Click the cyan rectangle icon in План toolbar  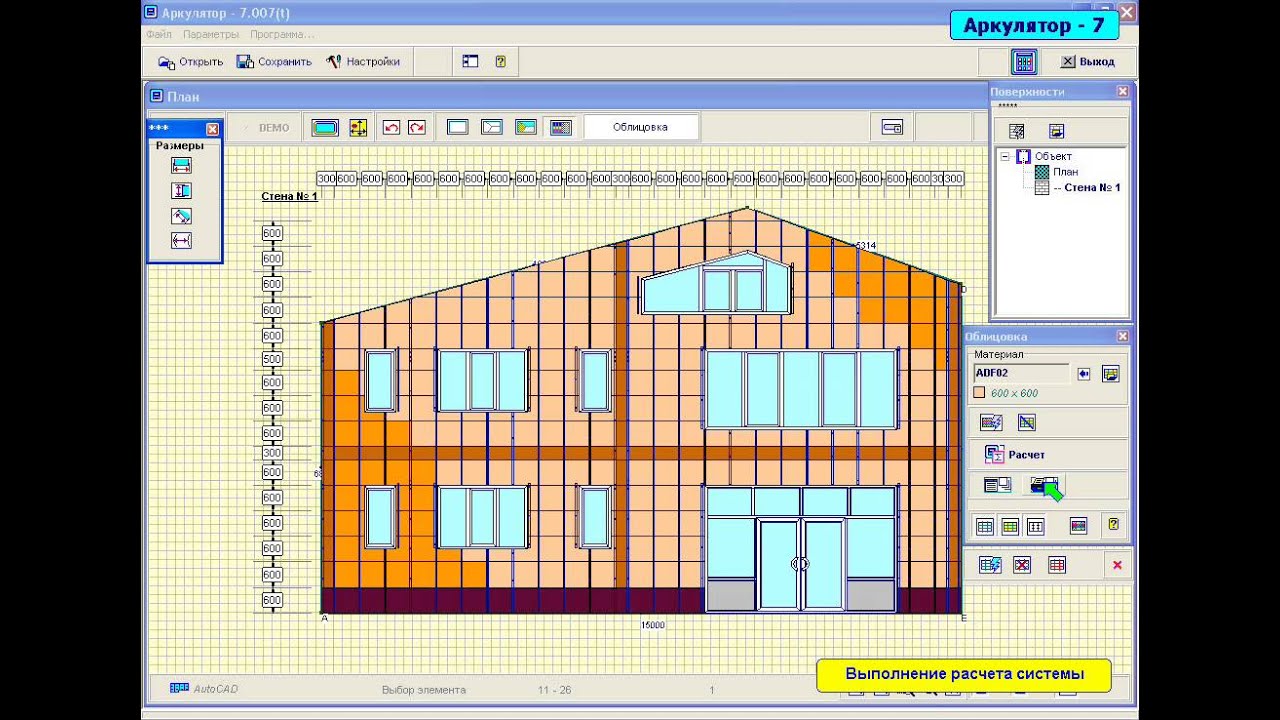tap(325, 128)
